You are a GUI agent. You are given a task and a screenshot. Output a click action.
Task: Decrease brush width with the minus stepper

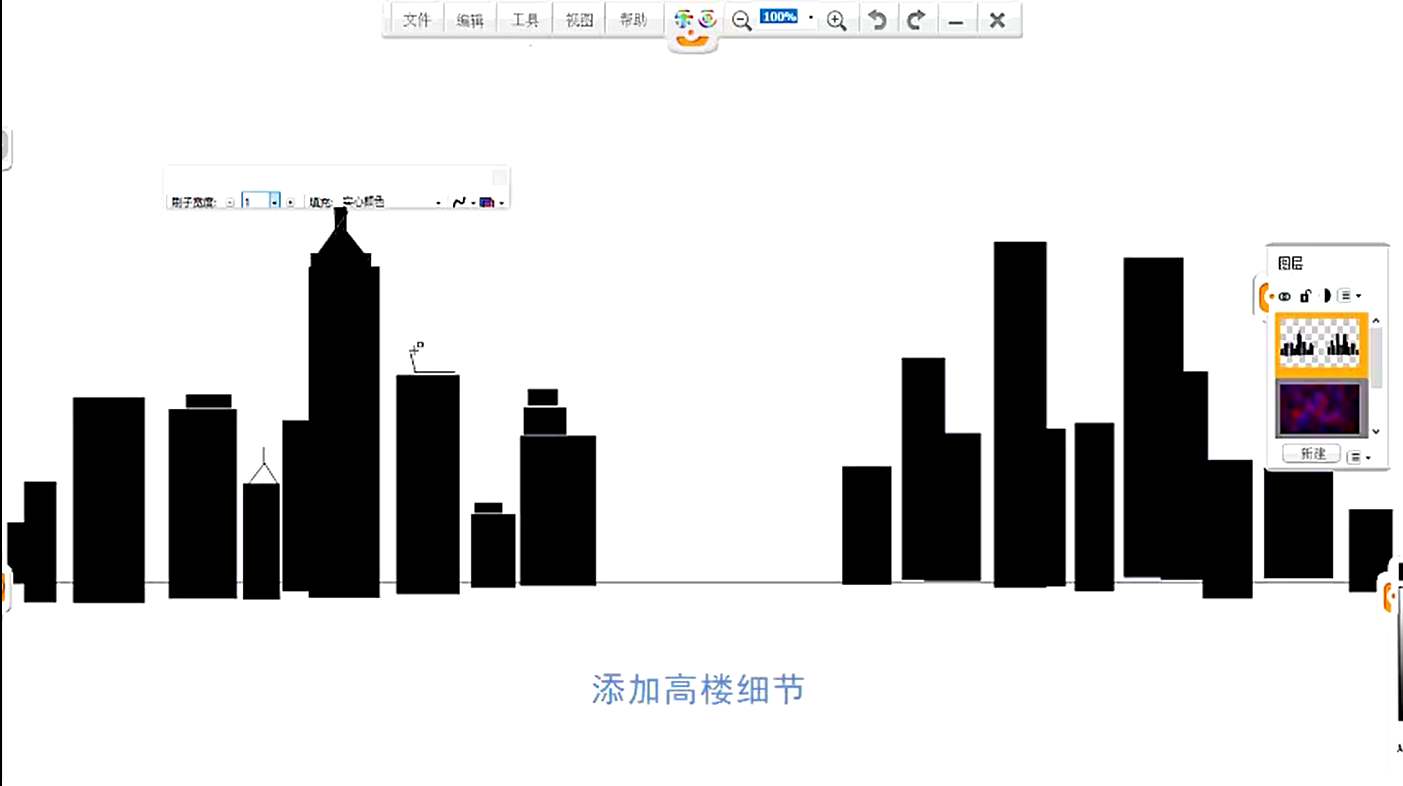point(230,202)
